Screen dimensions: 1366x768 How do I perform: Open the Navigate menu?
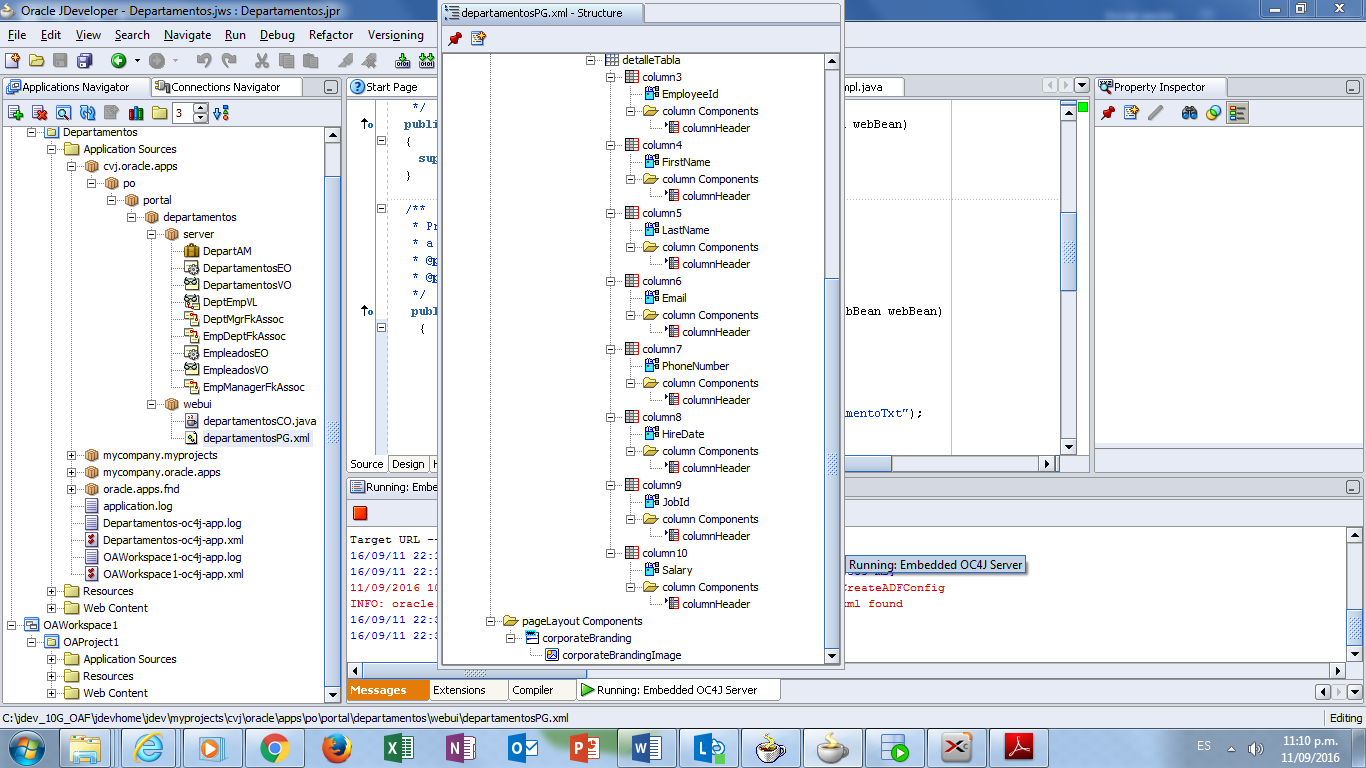pyautogui.click(x=187, y=35)
